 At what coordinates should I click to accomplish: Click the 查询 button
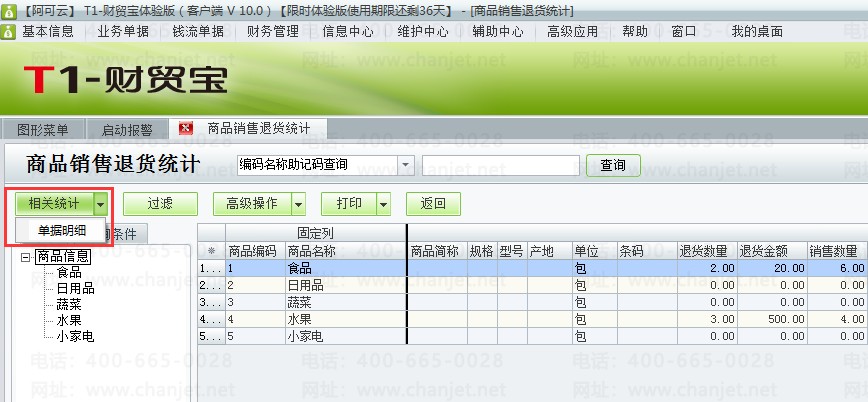point(613,165)
